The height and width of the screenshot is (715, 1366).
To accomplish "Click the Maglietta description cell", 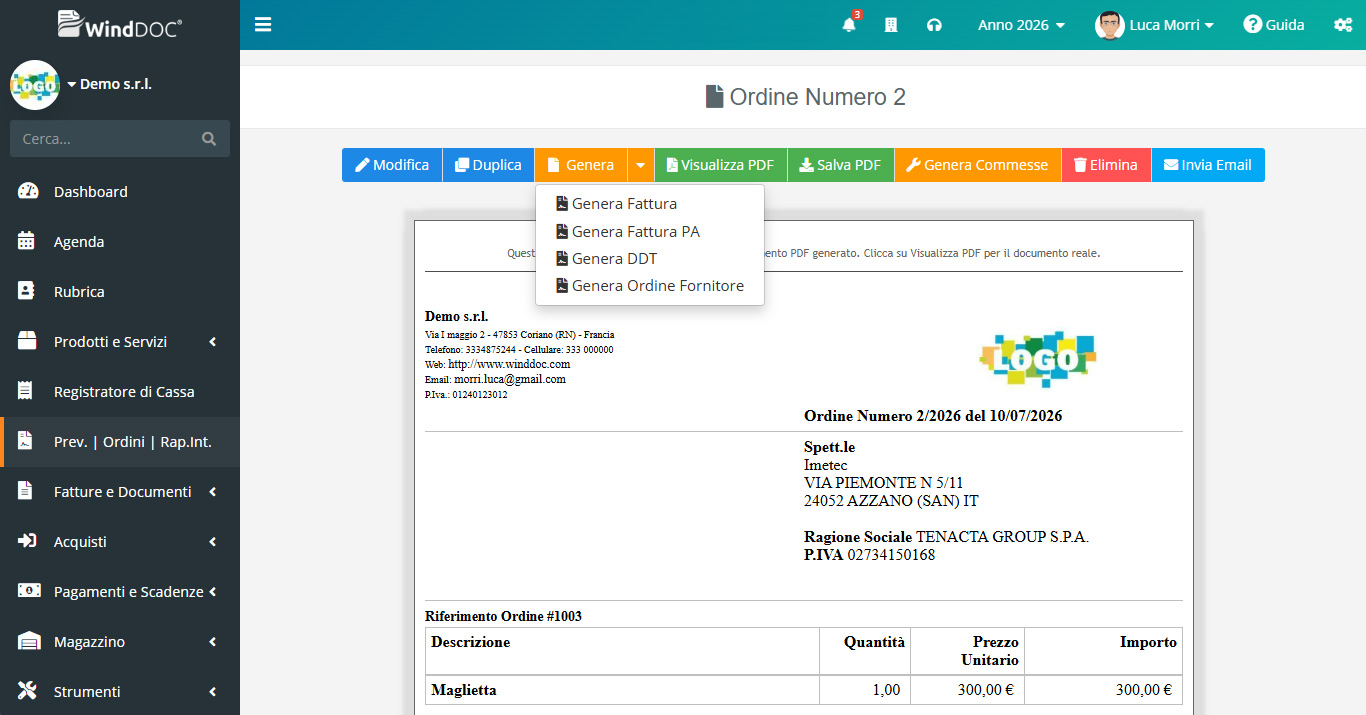I will click(x=622, y=690).
